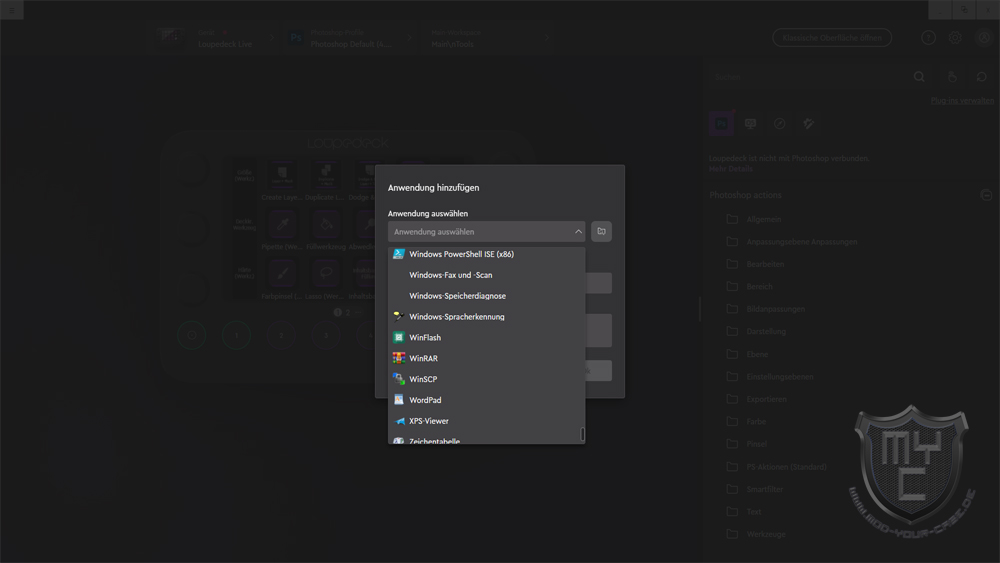Select the Photoshop Ps plugin tab icon

[x=721, y=123]
